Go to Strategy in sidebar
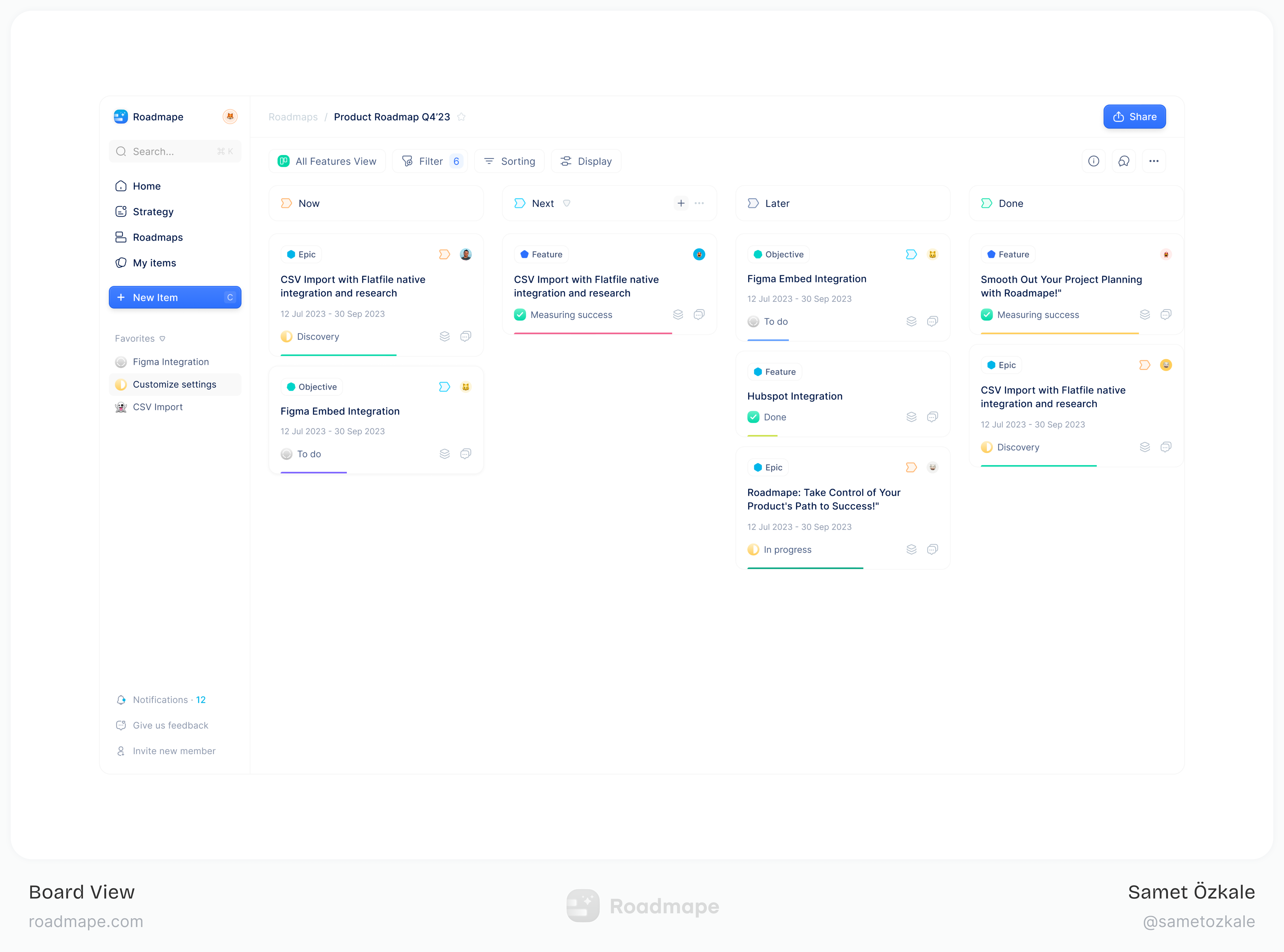This screenshot has width=1284, height=952. coord(153,211)
